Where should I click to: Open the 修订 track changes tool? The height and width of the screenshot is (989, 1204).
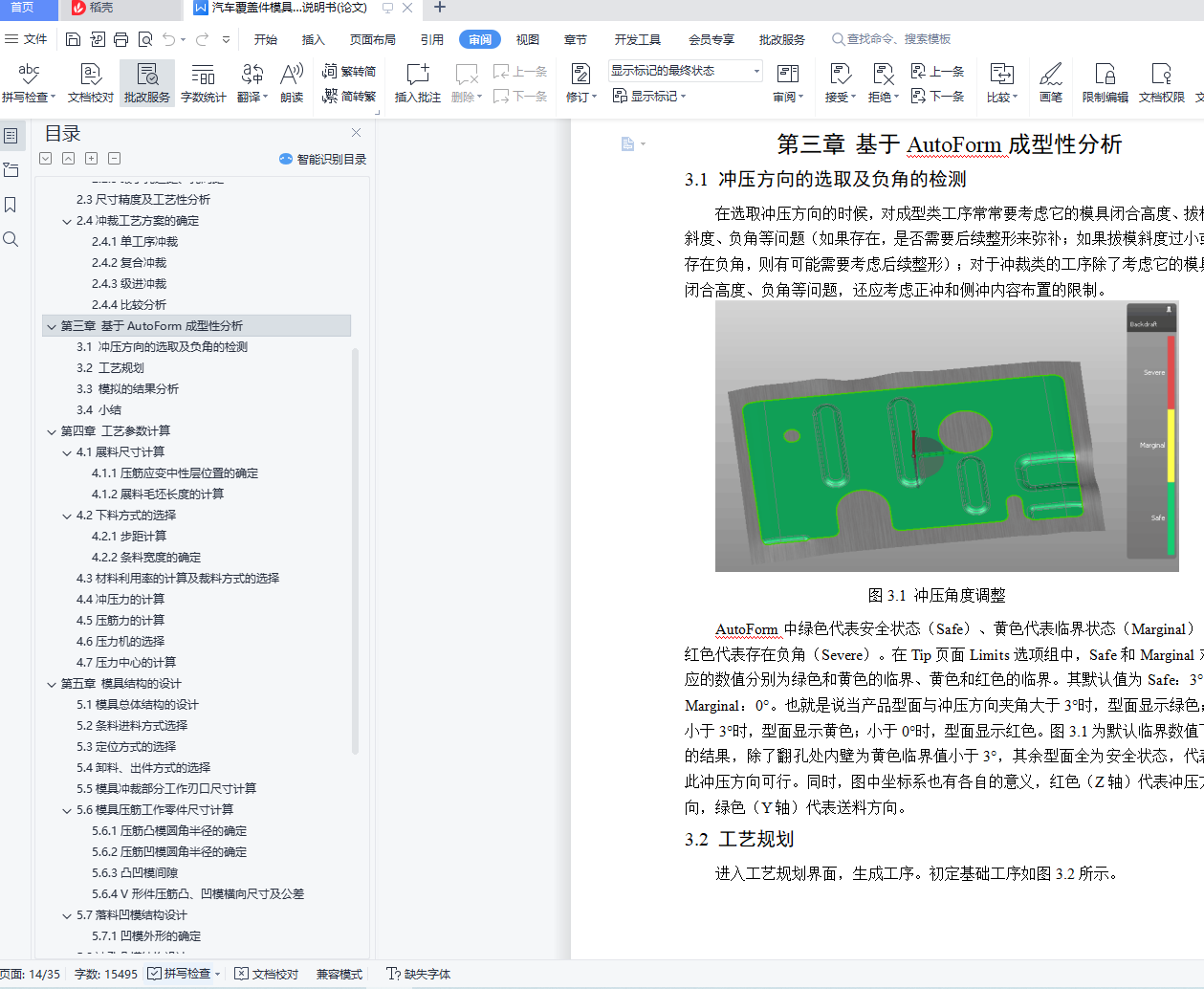pyautogui.click(x=580, y=82)
